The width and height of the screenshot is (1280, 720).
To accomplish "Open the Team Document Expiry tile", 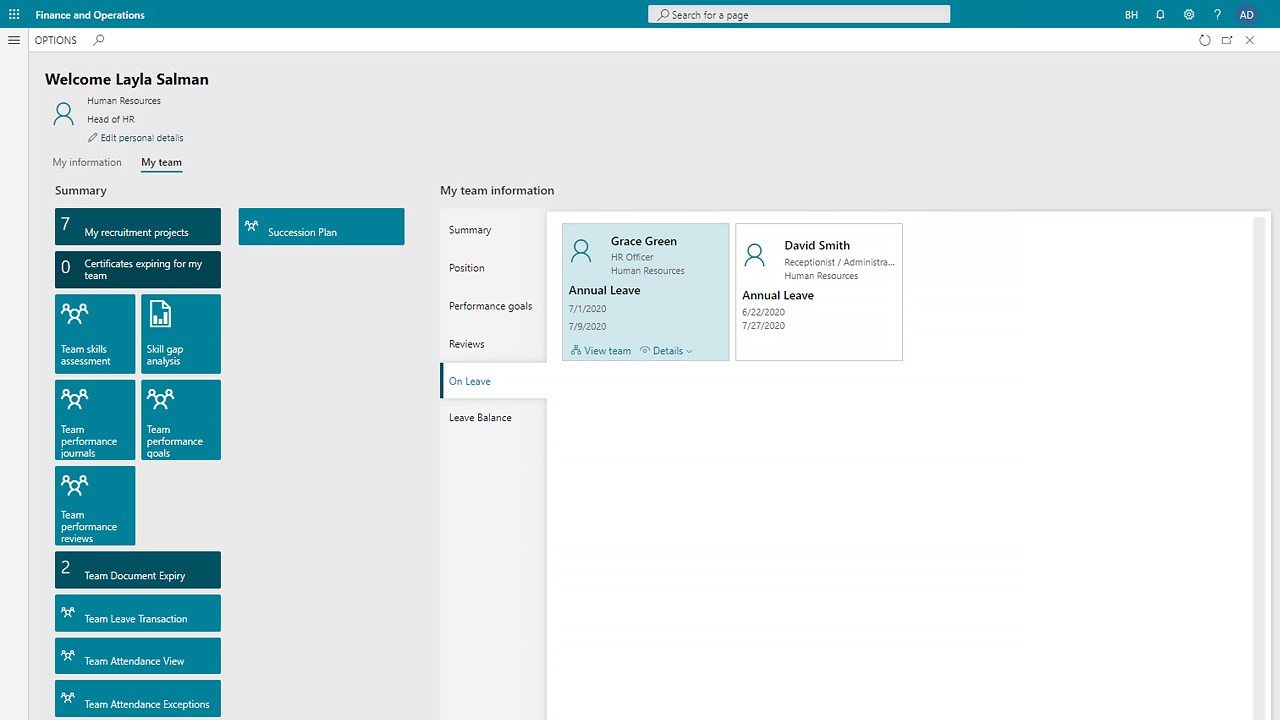I will (138, 570).
